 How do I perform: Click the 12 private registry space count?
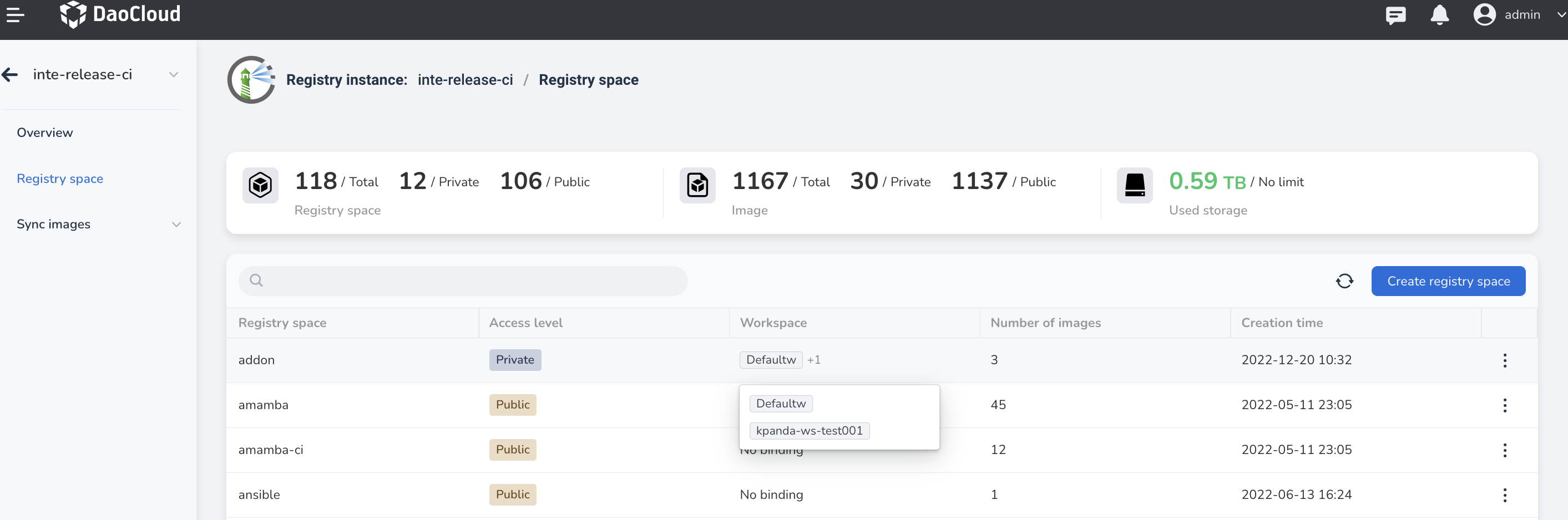[412, 181]
